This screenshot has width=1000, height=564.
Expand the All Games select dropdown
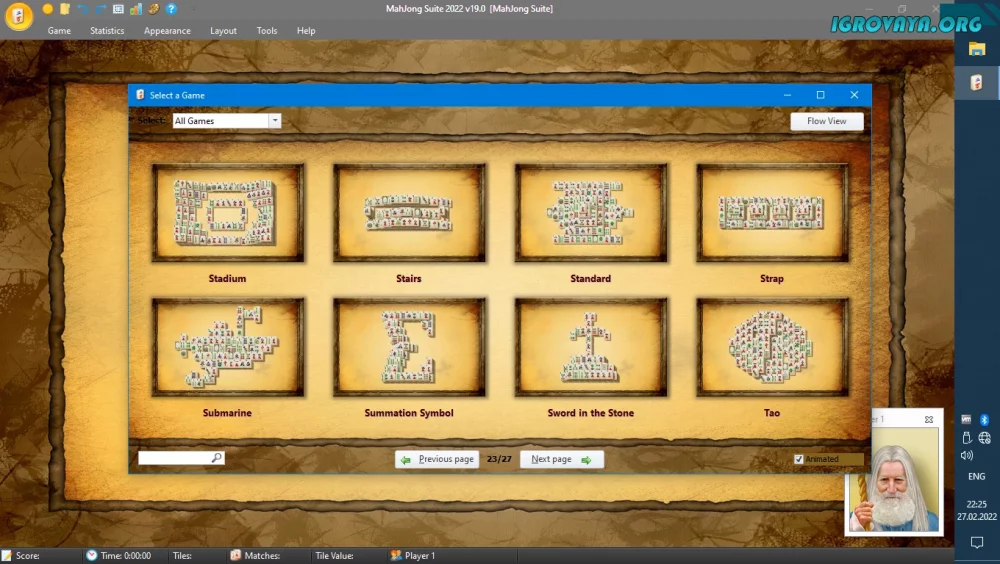[275, 121]
